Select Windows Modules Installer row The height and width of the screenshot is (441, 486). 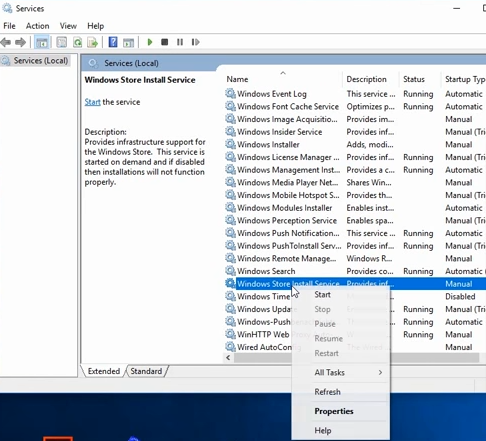point(355,208)
